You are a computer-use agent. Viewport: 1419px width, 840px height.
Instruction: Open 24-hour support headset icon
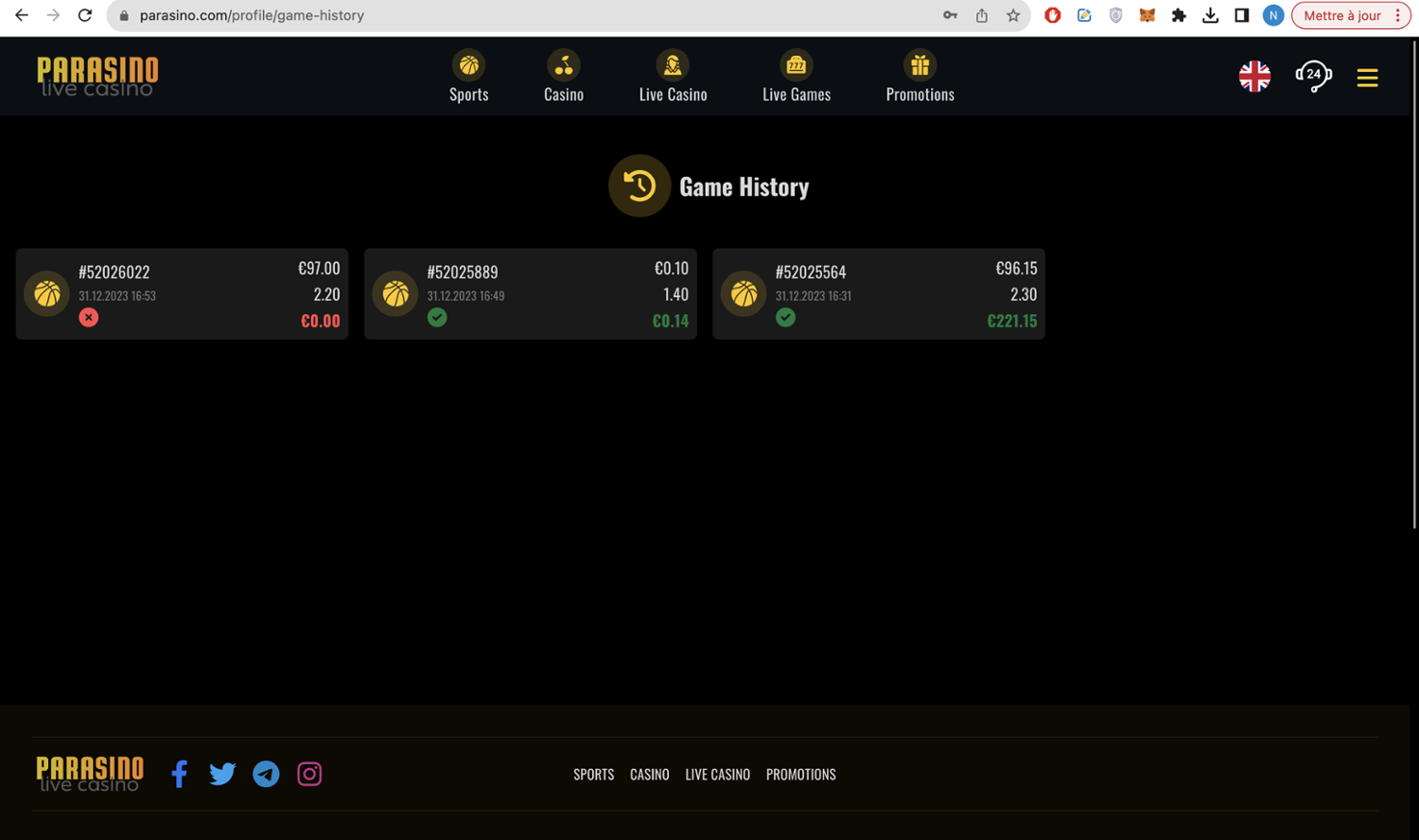[1313, 76]
